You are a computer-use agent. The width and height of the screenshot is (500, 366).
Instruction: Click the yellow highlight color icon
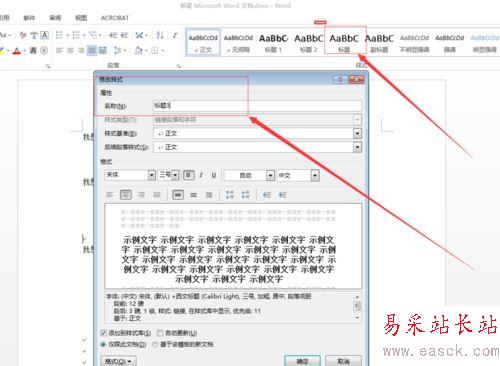coord(2,51)
